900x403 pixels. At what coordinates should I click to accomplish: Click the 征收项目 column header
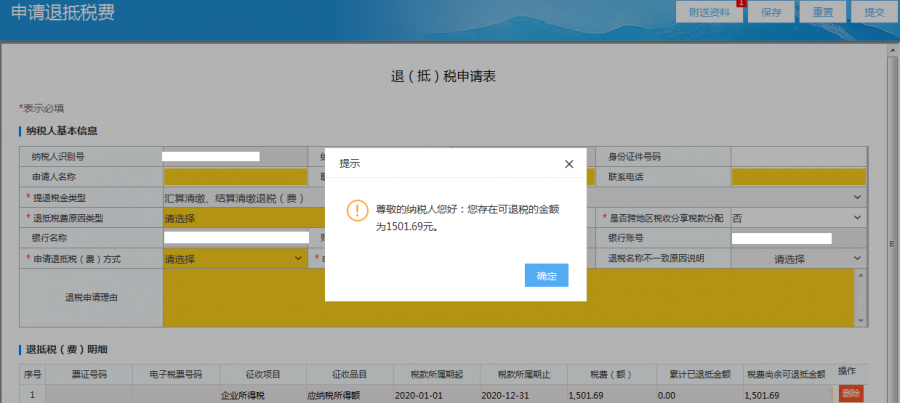point(263,374)
